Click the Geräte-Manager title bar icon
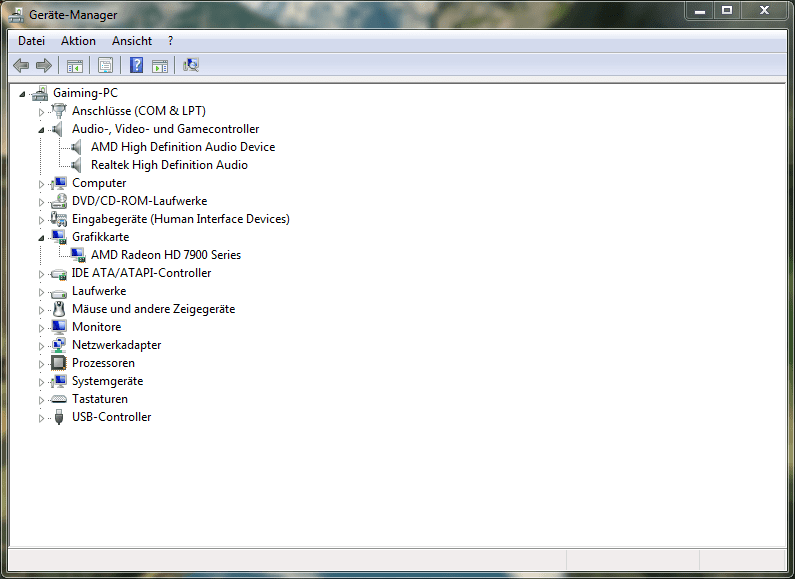This screenshot has height=579, width=795. click(16, 15)
